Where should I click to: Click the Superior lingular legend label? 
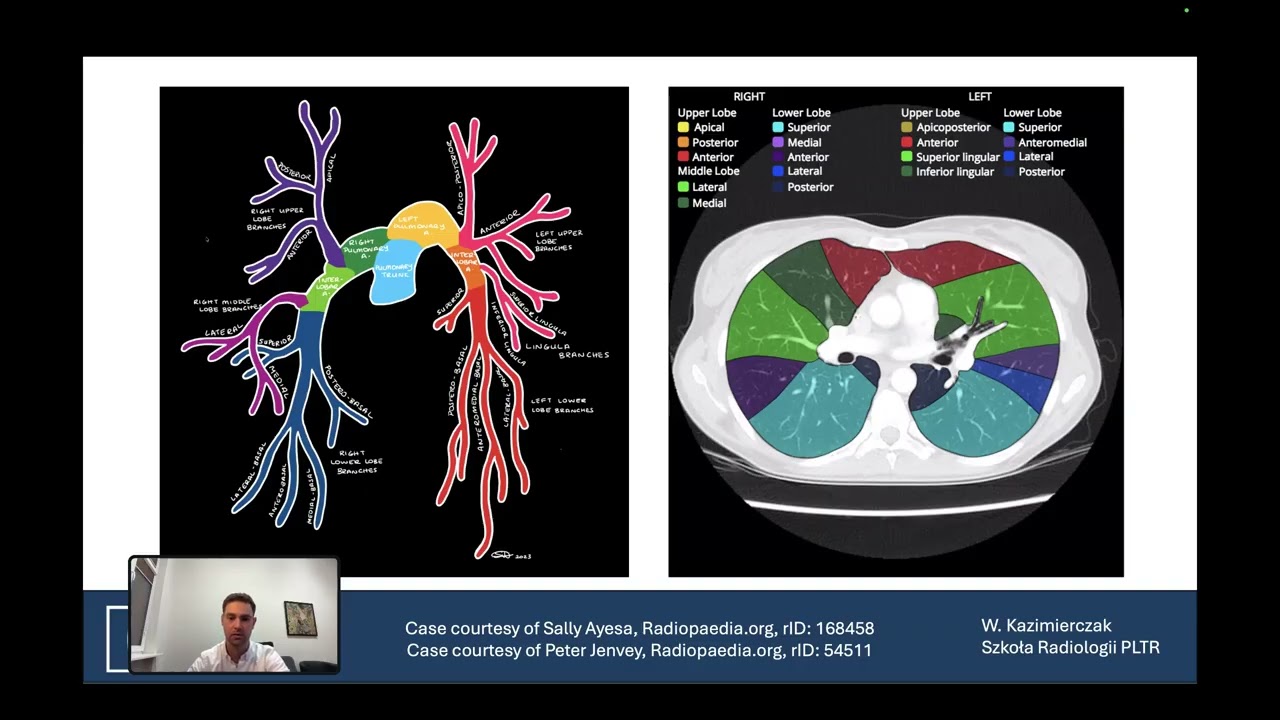click(x=958, y=157)
